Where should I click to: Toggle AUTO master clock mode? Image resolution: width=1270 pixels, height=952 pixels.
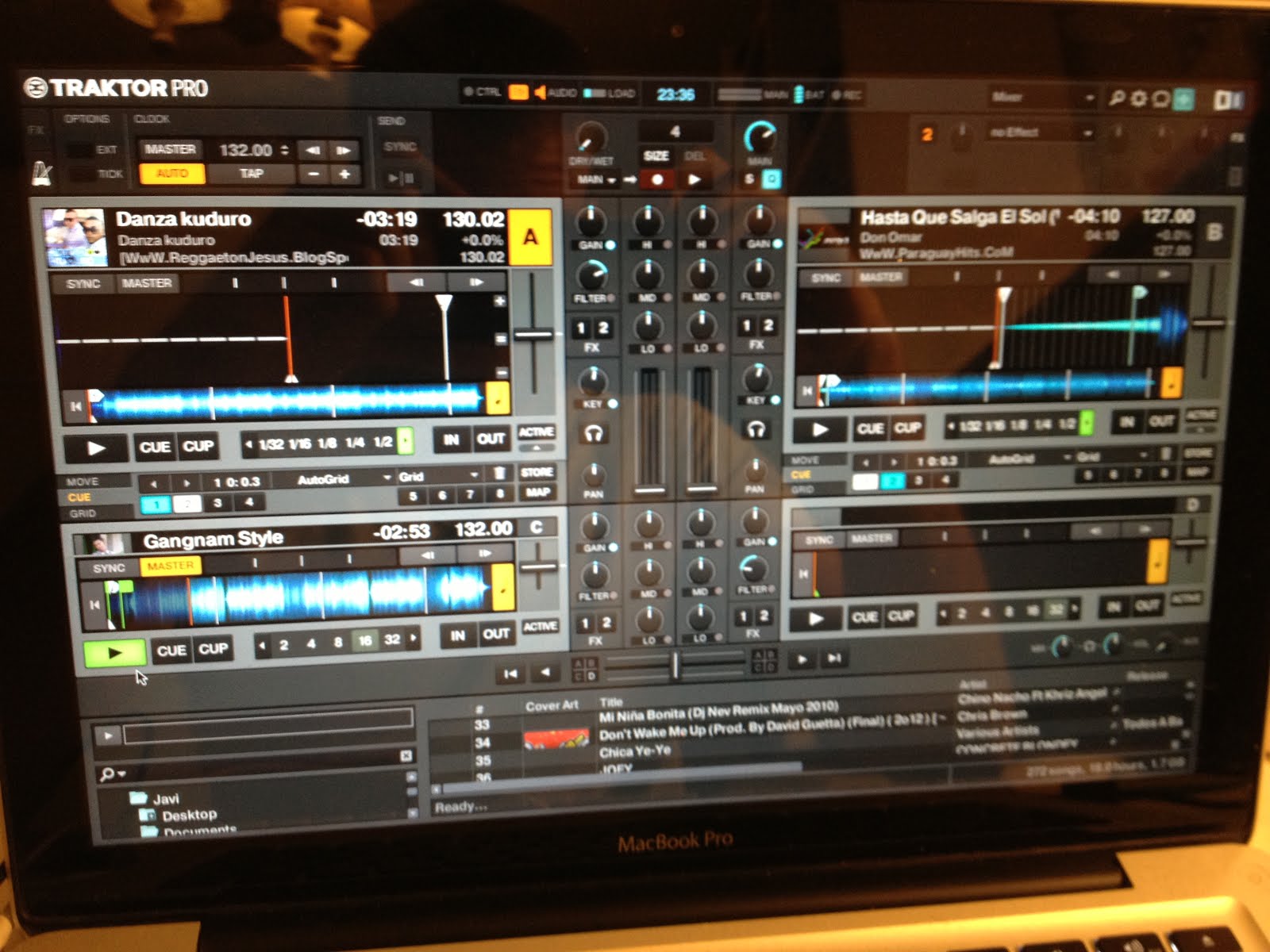[172, 173]
